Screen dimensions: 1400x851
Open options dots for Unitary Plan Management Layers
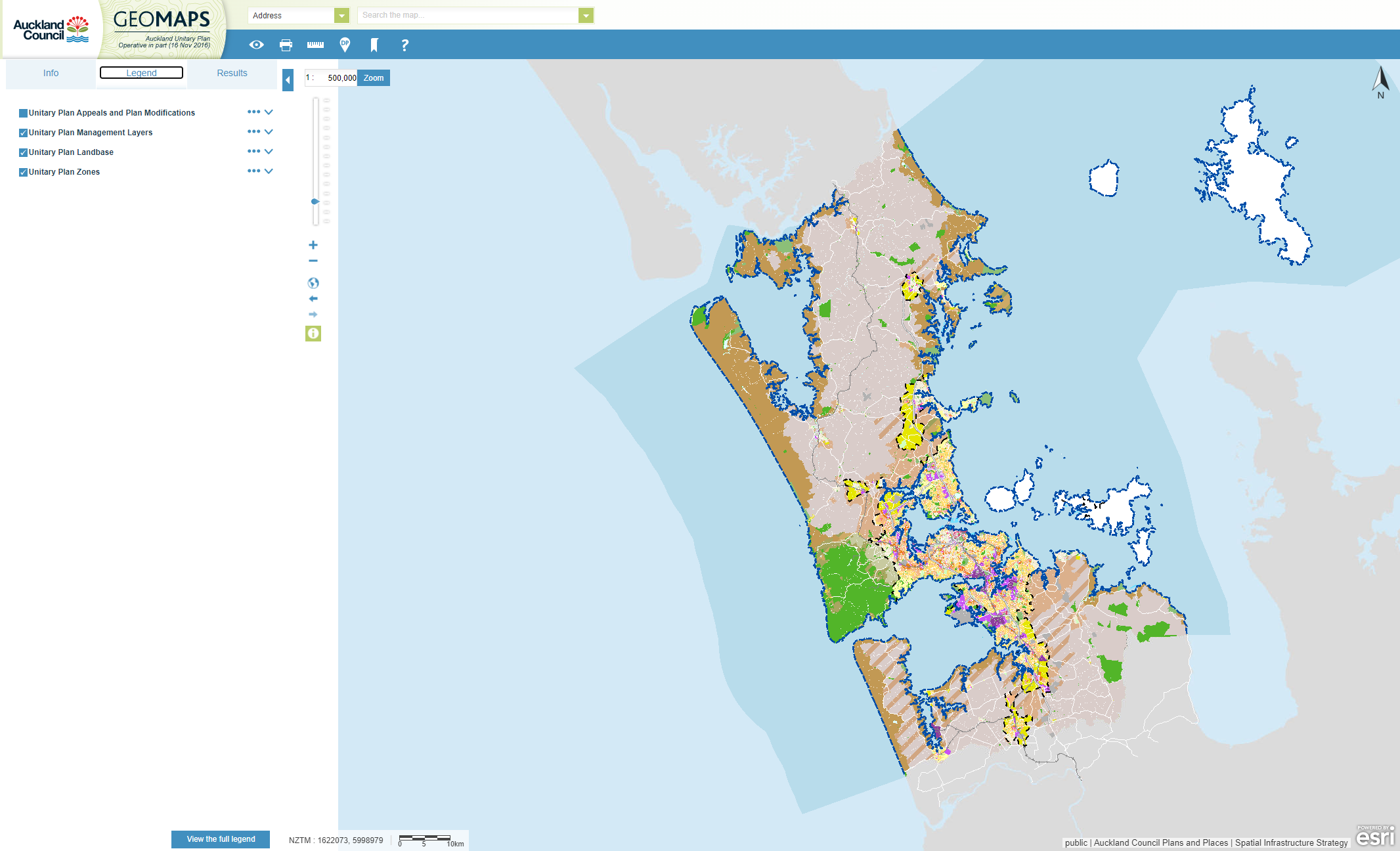click(x=253, y=131)
